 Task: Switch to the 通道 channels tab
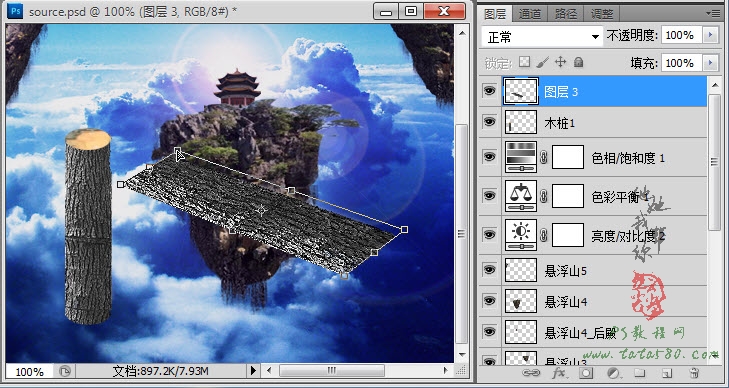coord(530,14)
